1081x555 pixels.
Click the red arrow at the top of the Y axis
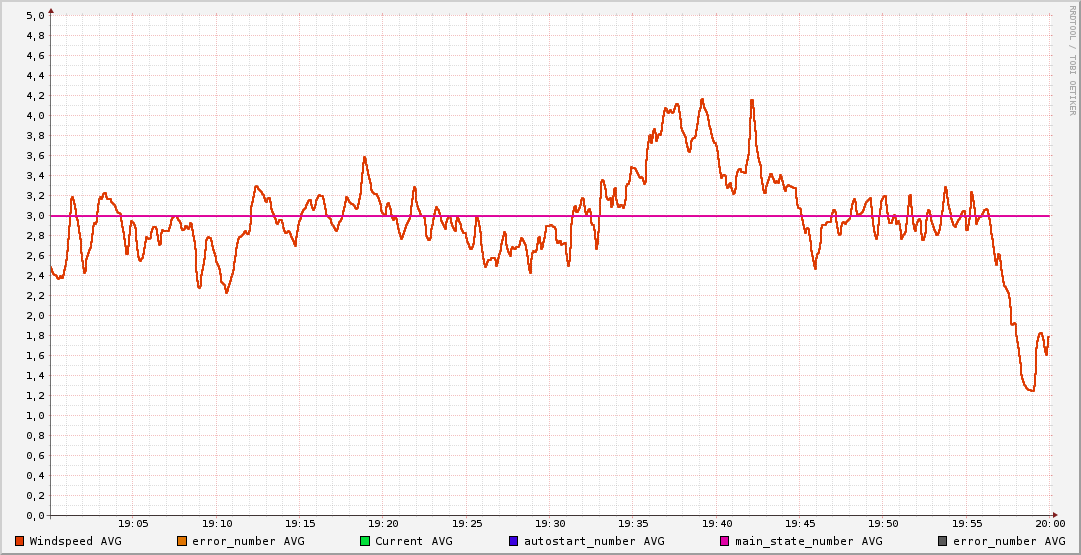50,10
